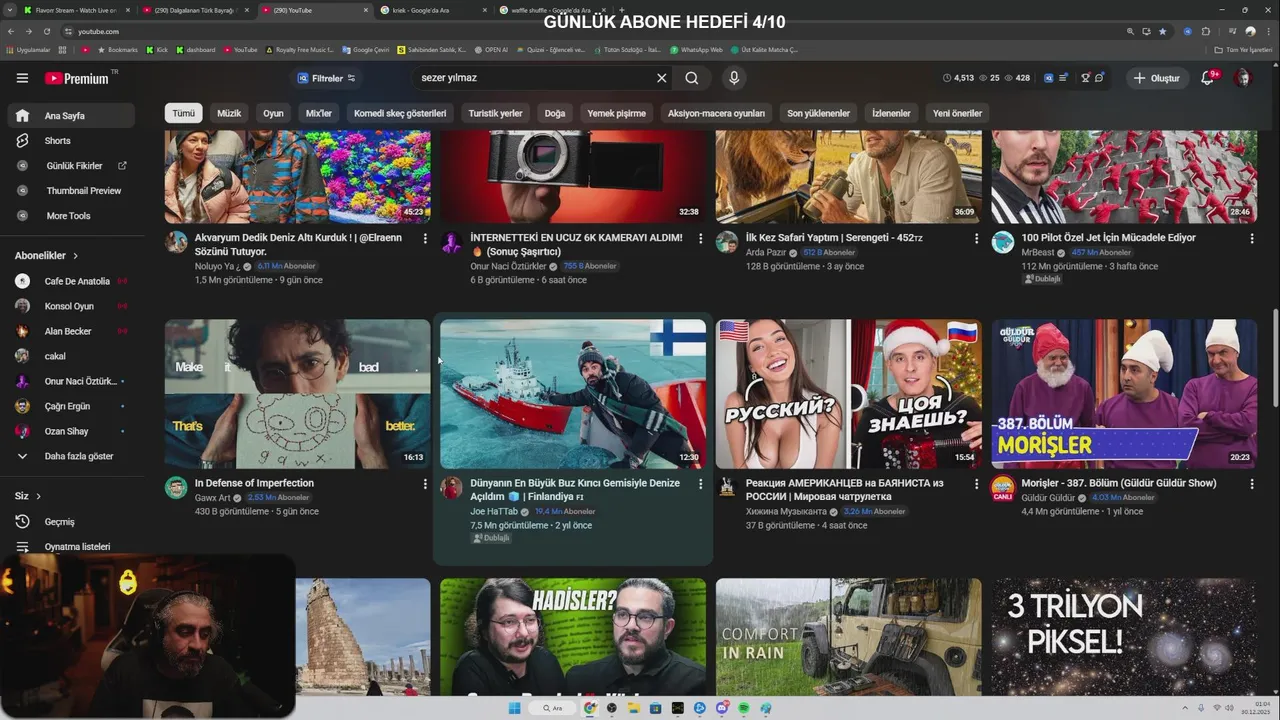Open the Filtreler filter toggle
Image resolution: width=1280 pixels, height=720 pixels.
tap(326, 78)
